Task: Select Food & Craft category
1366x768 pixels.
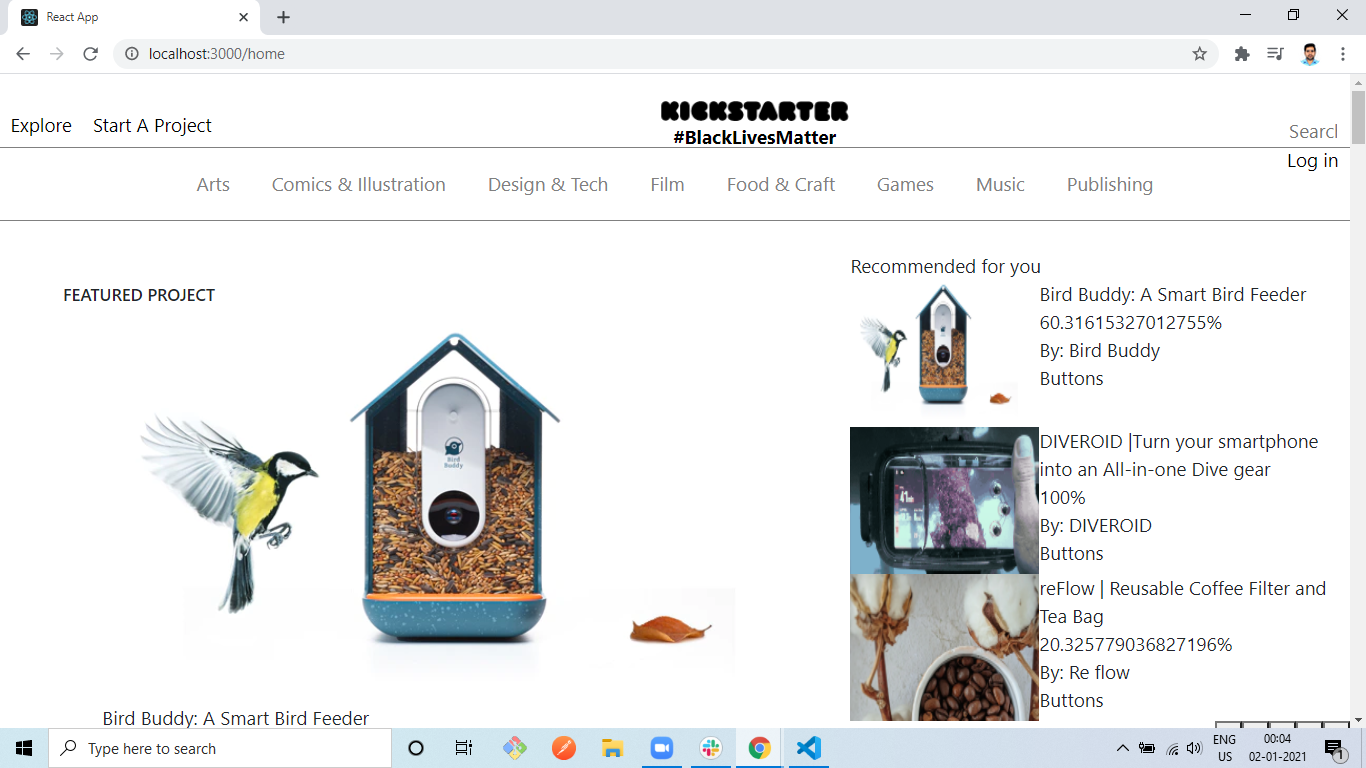Action: coord(781,185)
